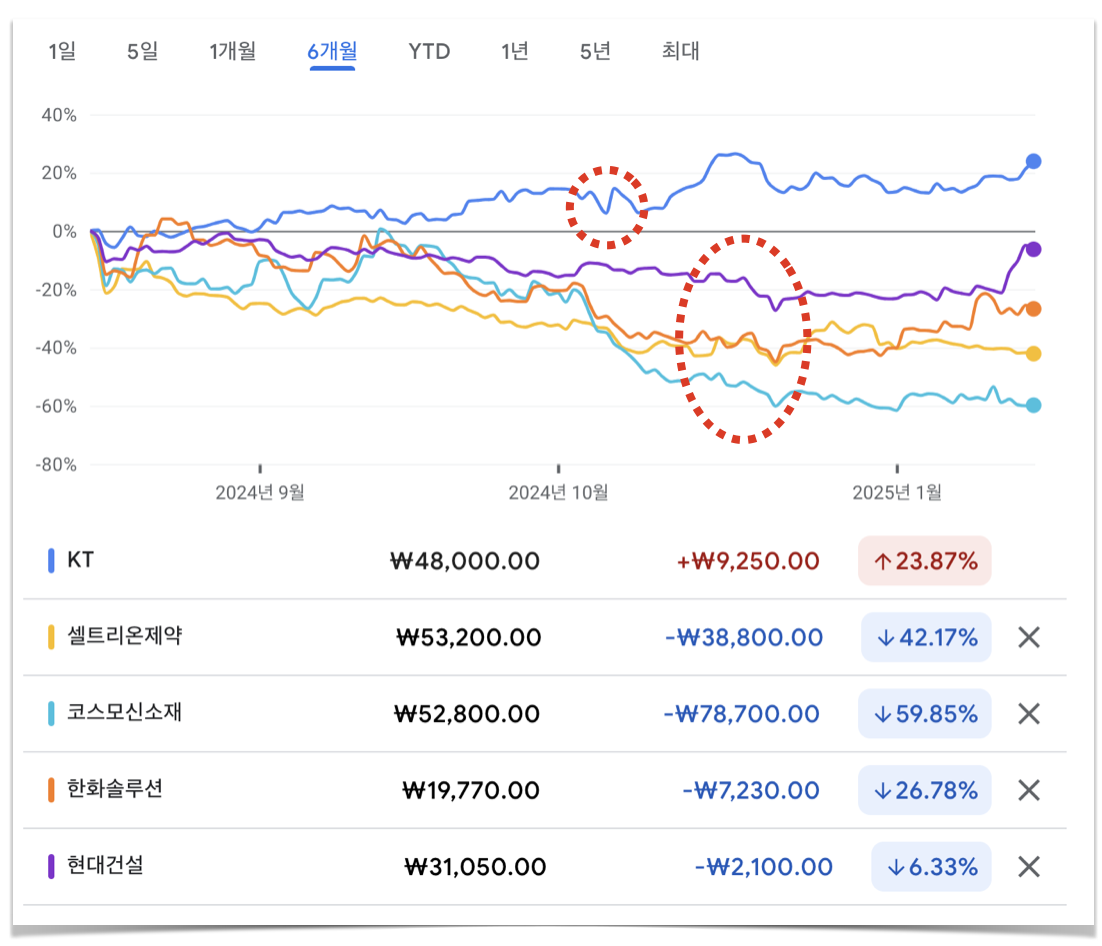Click the ↓59.85% change badge
This screenshot has width=1102, height=946.
point(925,714)
